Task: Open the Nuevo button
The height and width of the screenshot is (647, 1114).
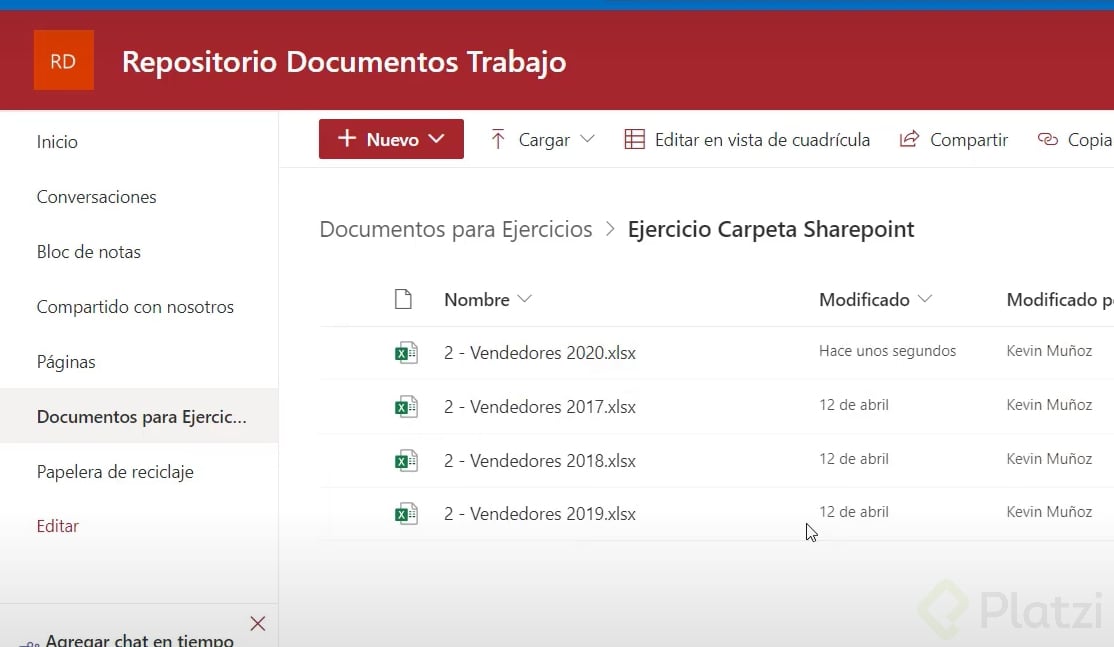Action: click(391, 139)
